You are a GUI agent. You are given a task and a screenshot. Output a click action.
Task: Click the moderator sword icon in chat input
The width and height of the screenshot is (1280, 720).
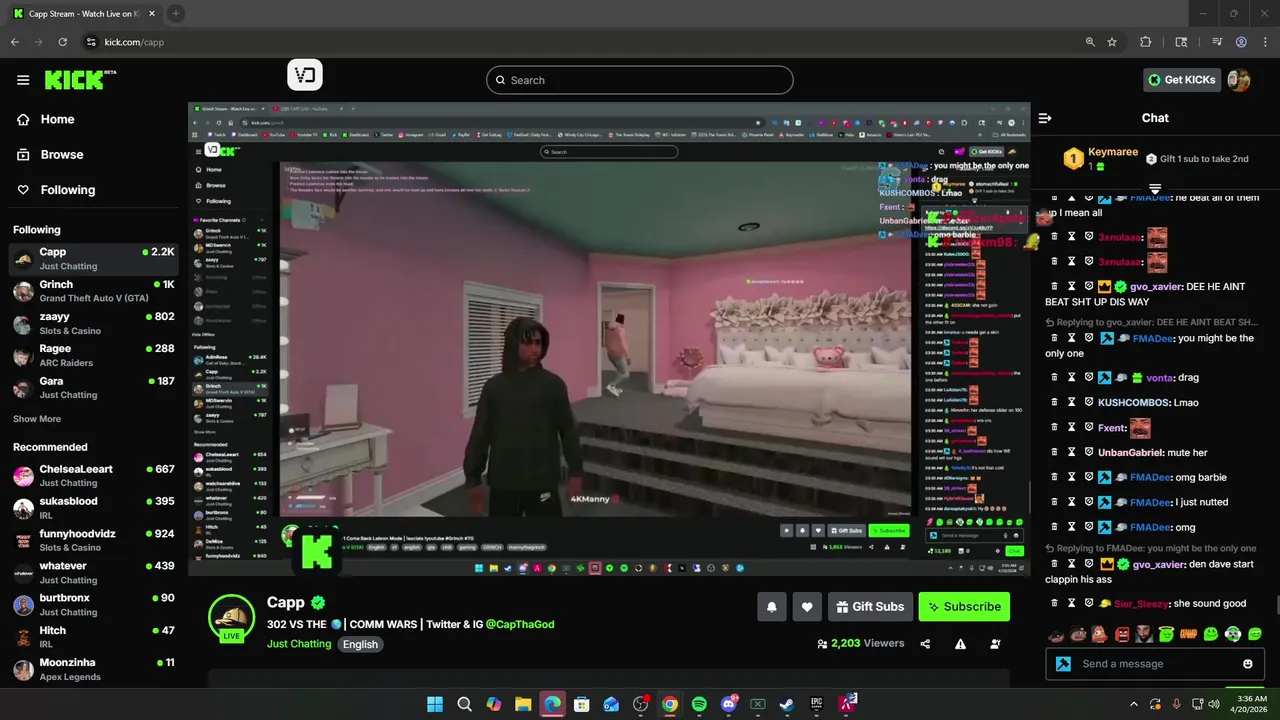tap(1063, 664)
